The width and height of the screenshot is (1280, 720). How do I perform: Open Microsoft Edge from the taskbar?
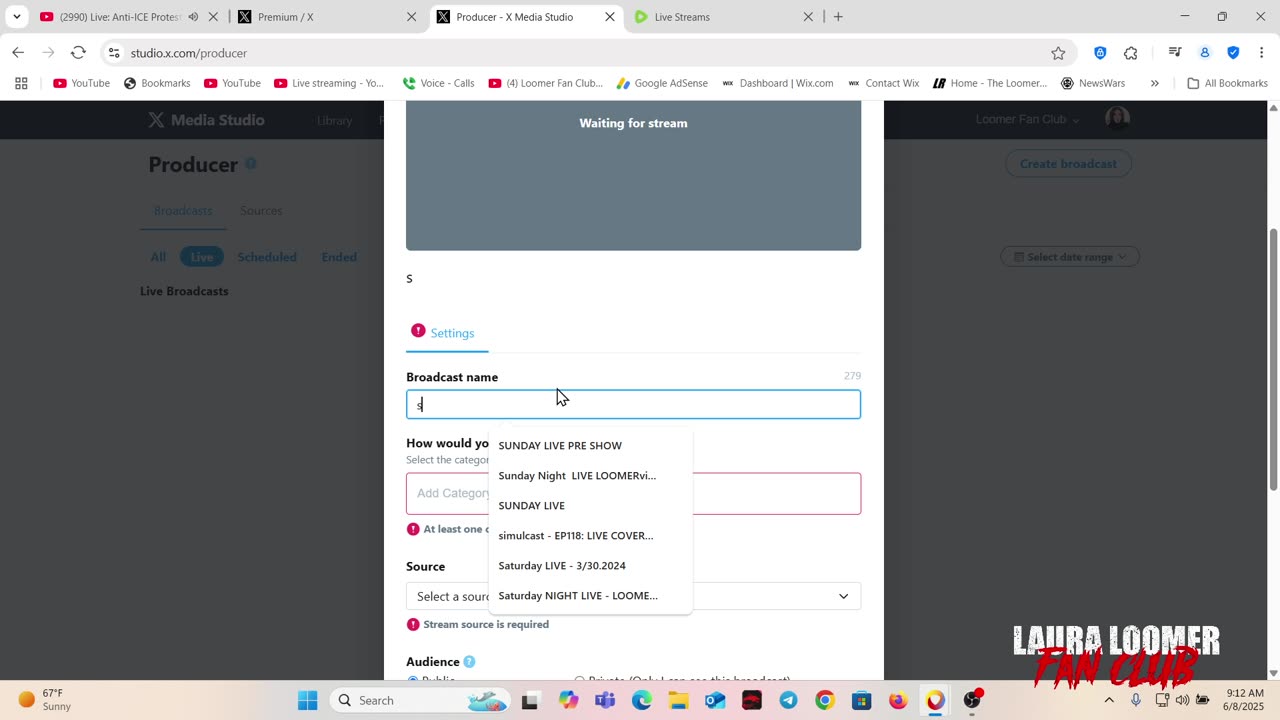[642, 700]
